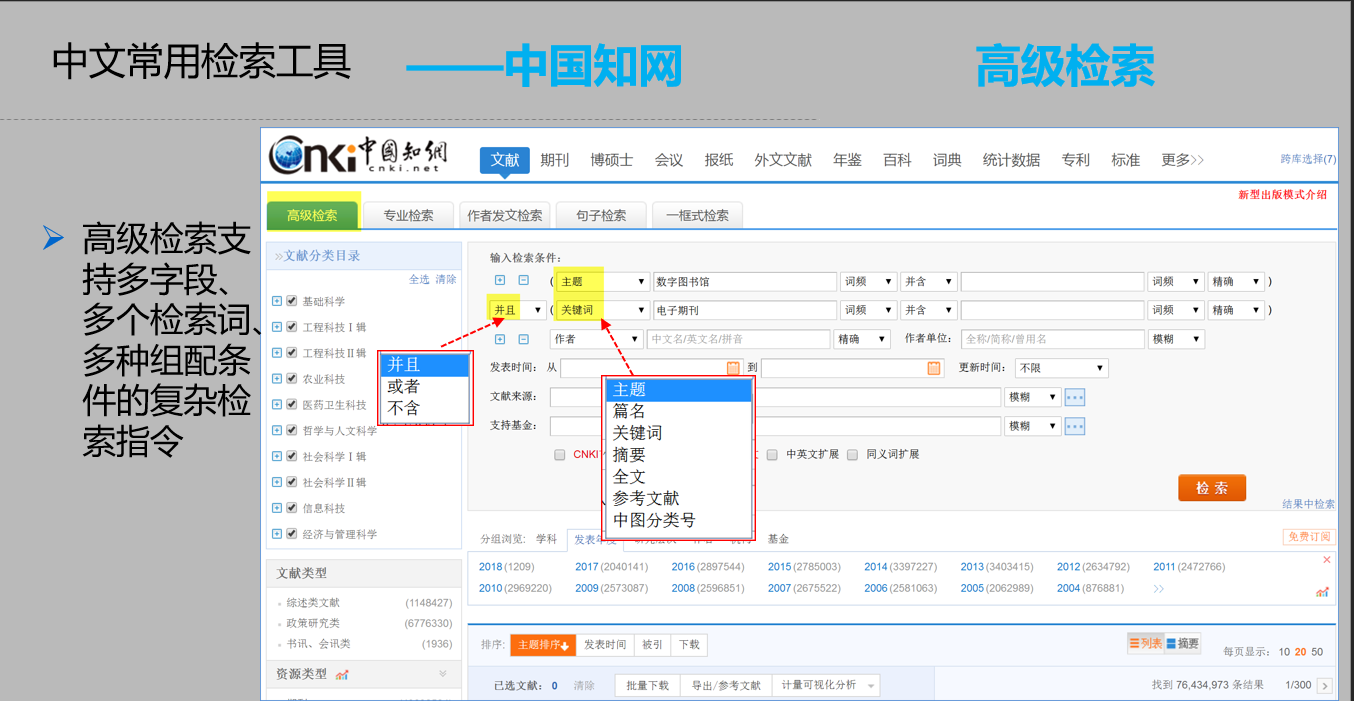Switch to 摘要 abstract view
The image size is (1354, 701).
pyautogui.click(x=1183, y=643)
